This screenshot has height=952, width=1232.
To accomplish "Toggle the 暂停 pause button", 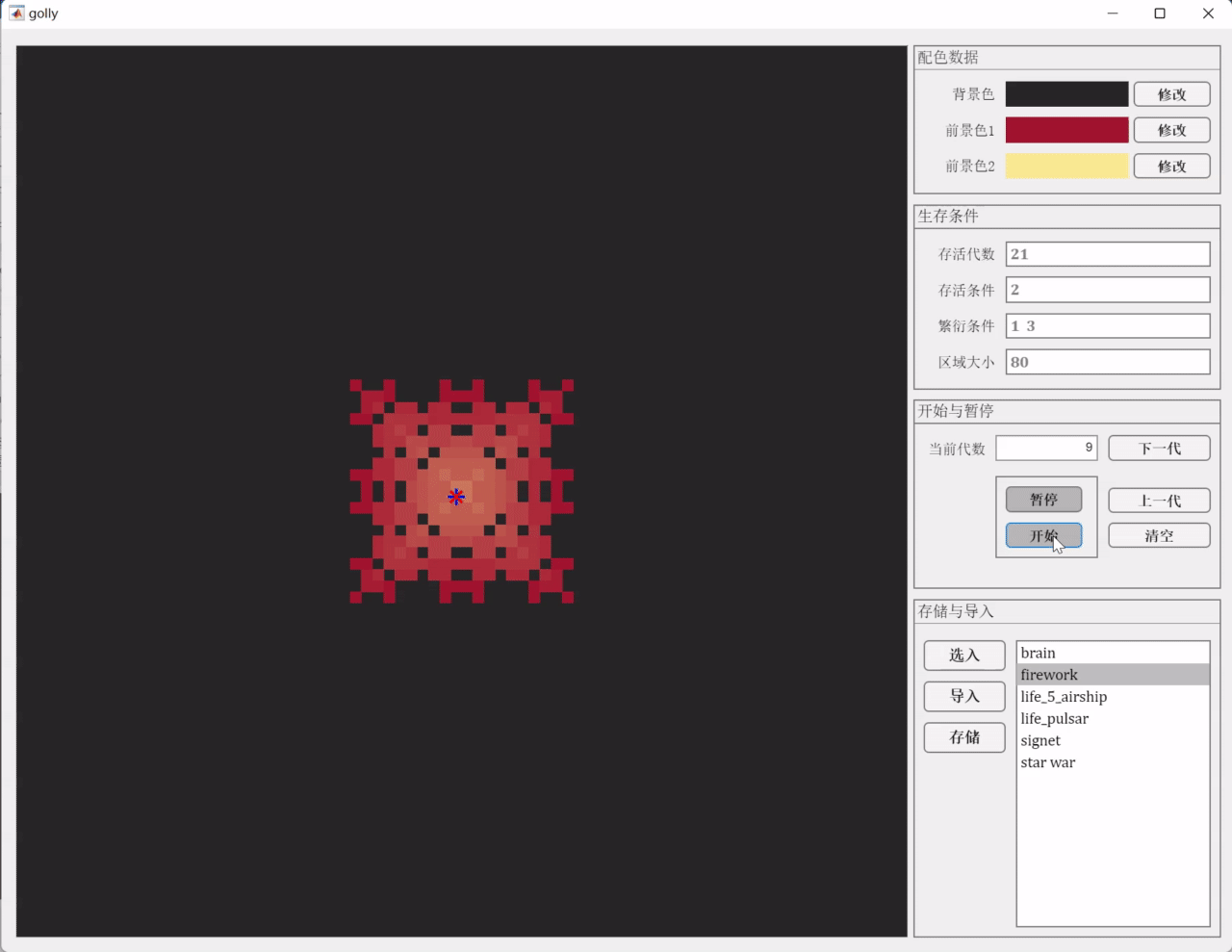I will pos(1043,500).
